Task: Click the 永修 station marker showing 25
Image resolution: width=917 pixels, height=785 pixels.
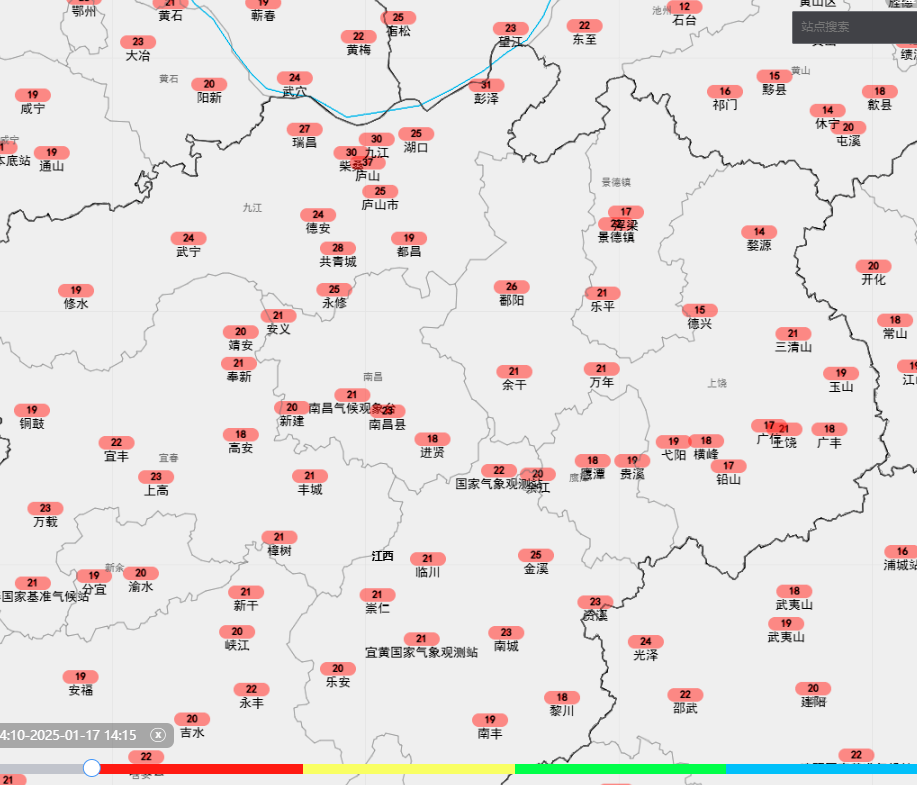Action: click(x=334, y=290)
